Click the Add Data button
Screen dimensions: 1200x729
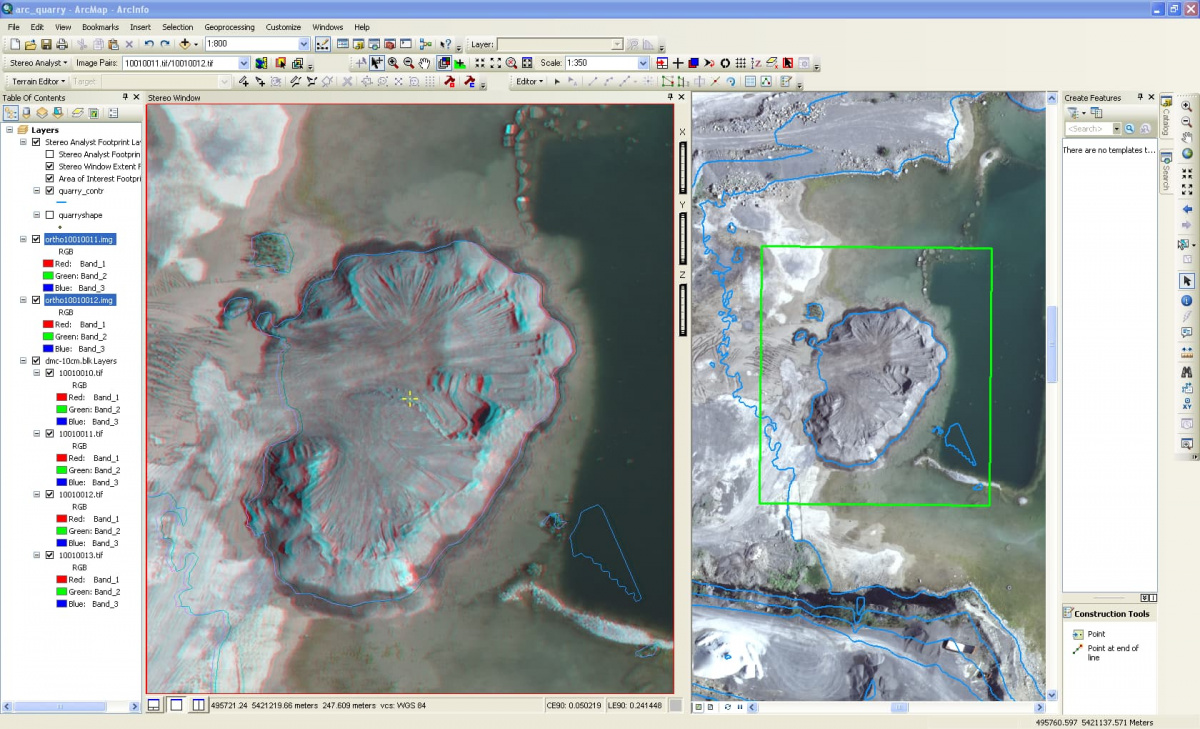pyautogui.click(x=187, y=45)
